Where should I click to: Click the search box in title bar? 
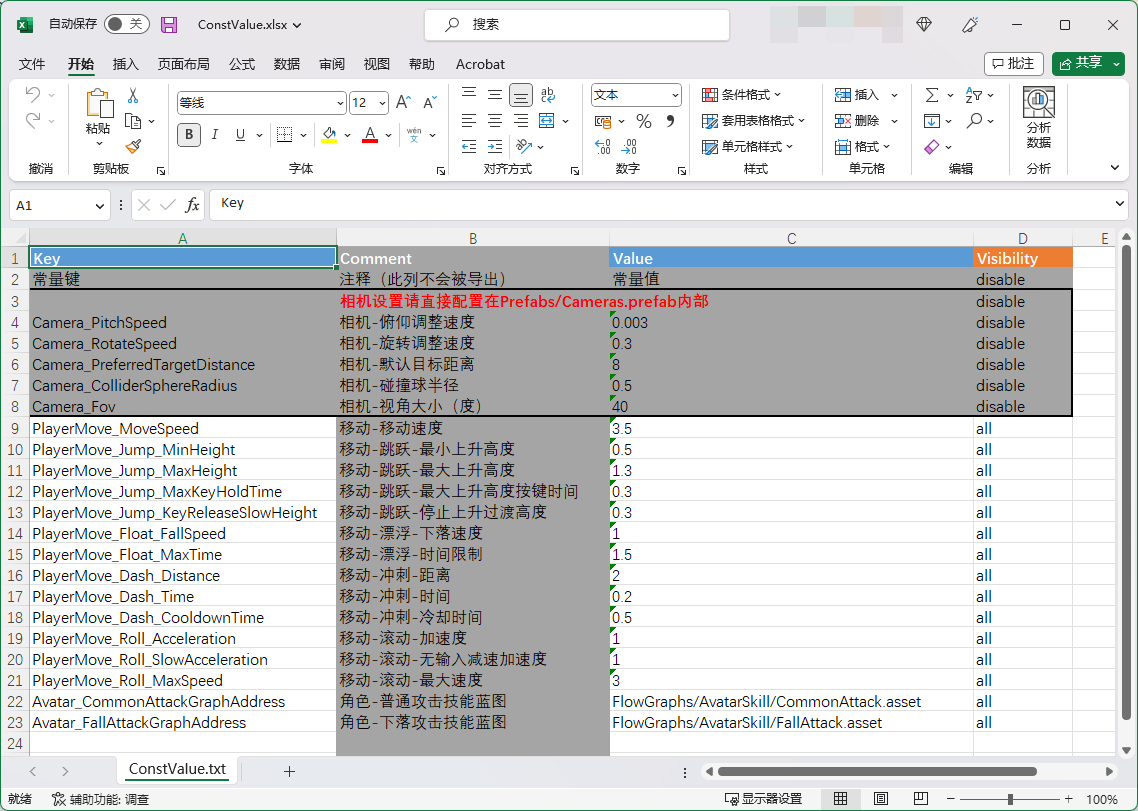[x=577, y=25]
